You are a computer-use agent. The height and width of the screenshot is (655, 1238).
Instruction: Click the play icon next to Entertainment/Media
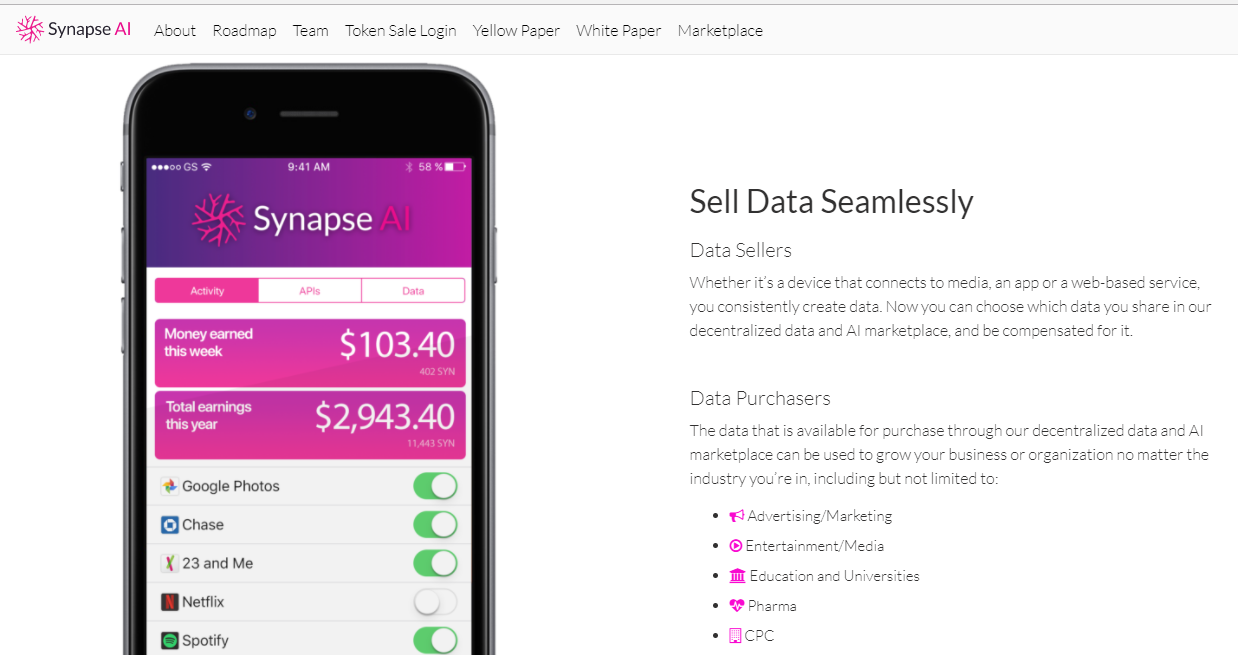click(x=737, y=546)
